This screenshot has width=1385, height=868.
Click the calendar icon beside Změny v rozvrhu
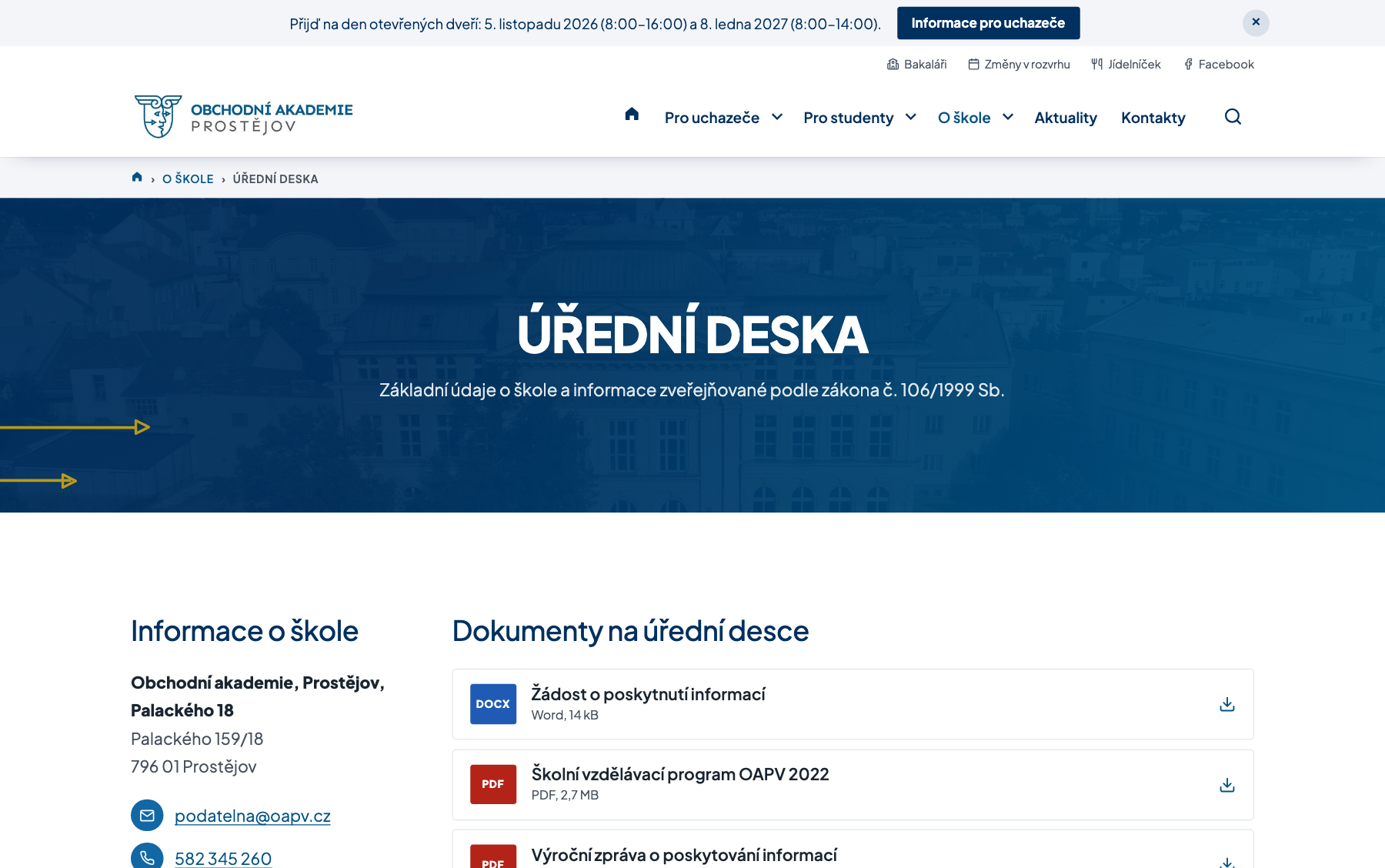pos(973,64)
